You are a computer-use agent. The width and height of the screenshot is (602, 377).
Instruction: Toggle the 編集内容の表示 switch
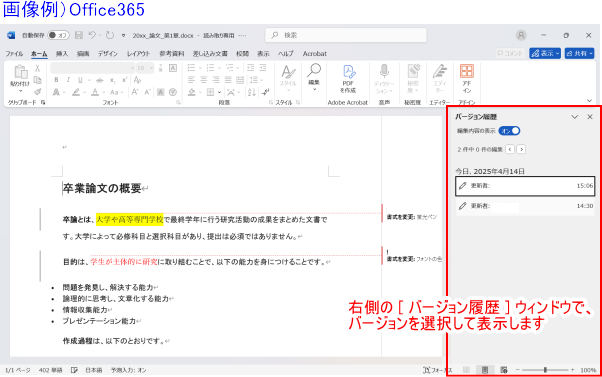pos(509,131)
